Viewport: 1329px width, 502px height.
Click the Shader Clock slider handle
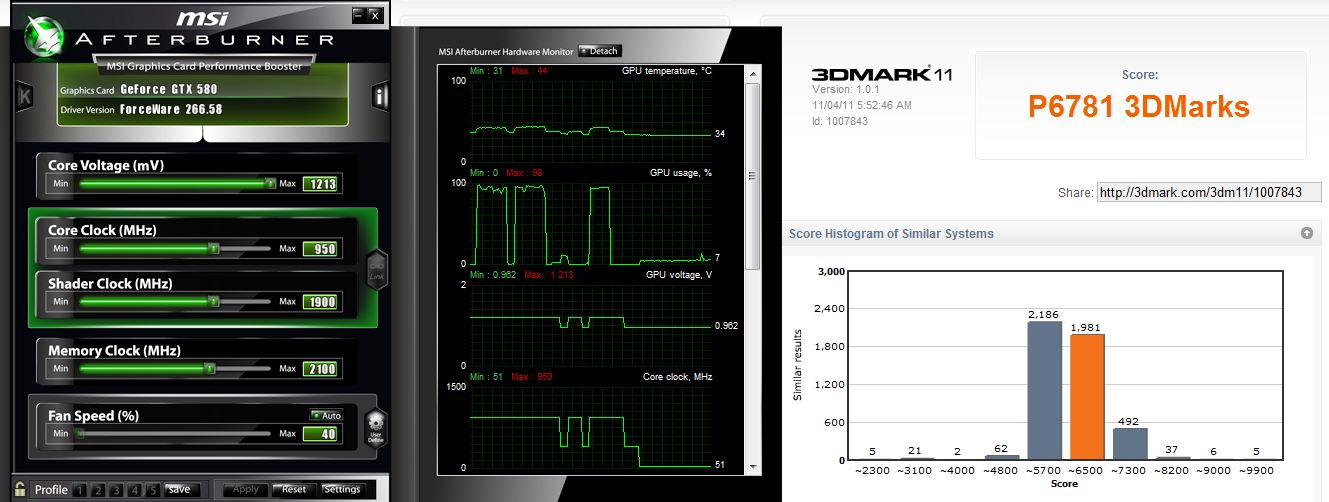[213, 301]
